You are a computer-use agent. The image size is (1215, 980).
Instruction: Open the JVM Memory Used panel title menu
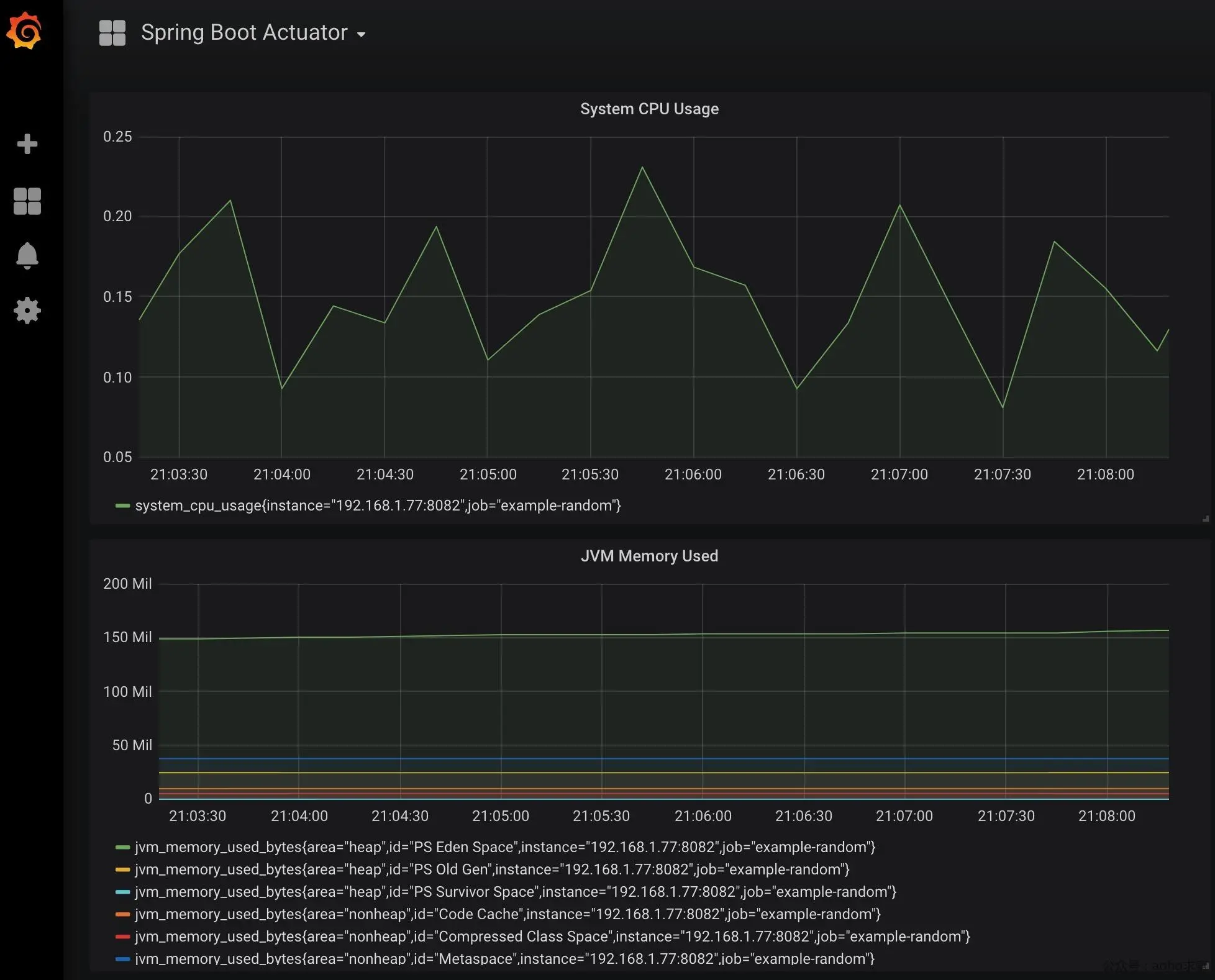coord(649,556)
